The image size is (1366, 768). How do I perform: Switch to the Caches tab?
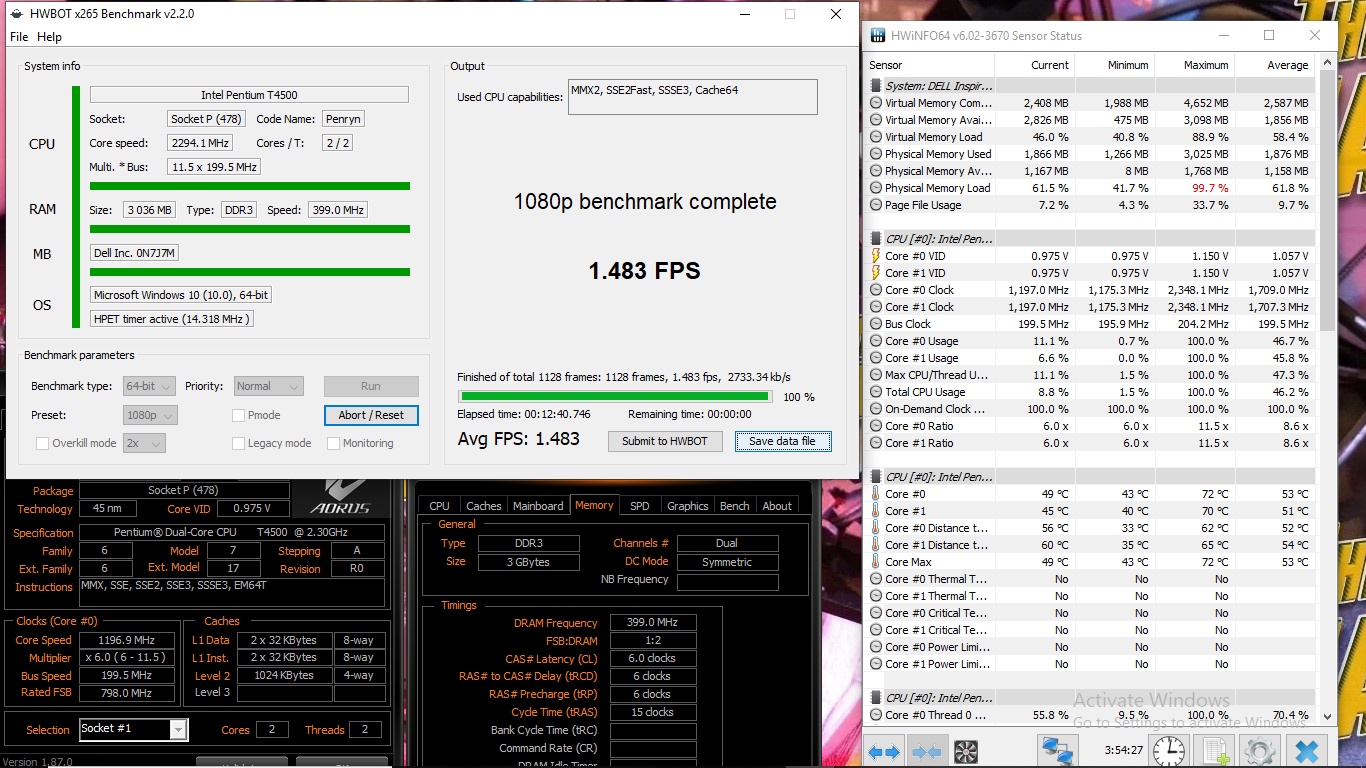(x=484, y=506)
